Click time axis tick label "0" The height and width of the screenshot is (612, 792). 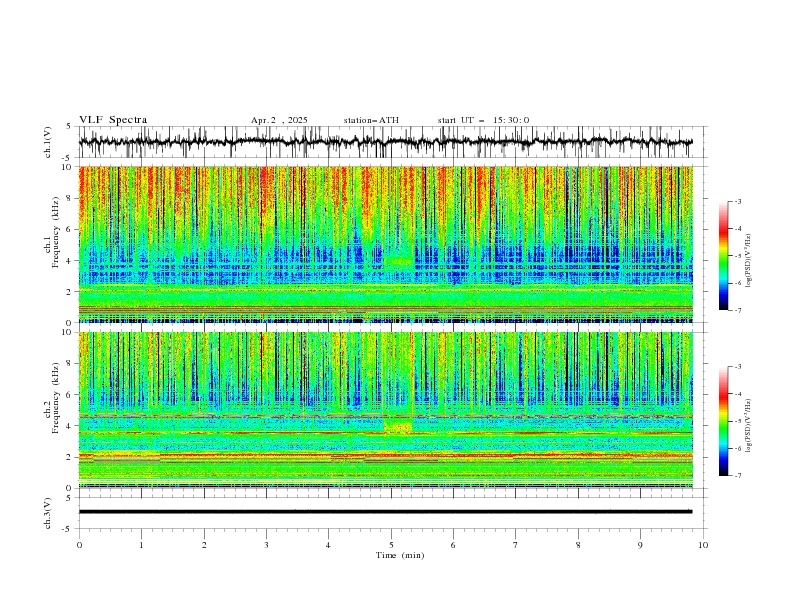click(79, 545)
